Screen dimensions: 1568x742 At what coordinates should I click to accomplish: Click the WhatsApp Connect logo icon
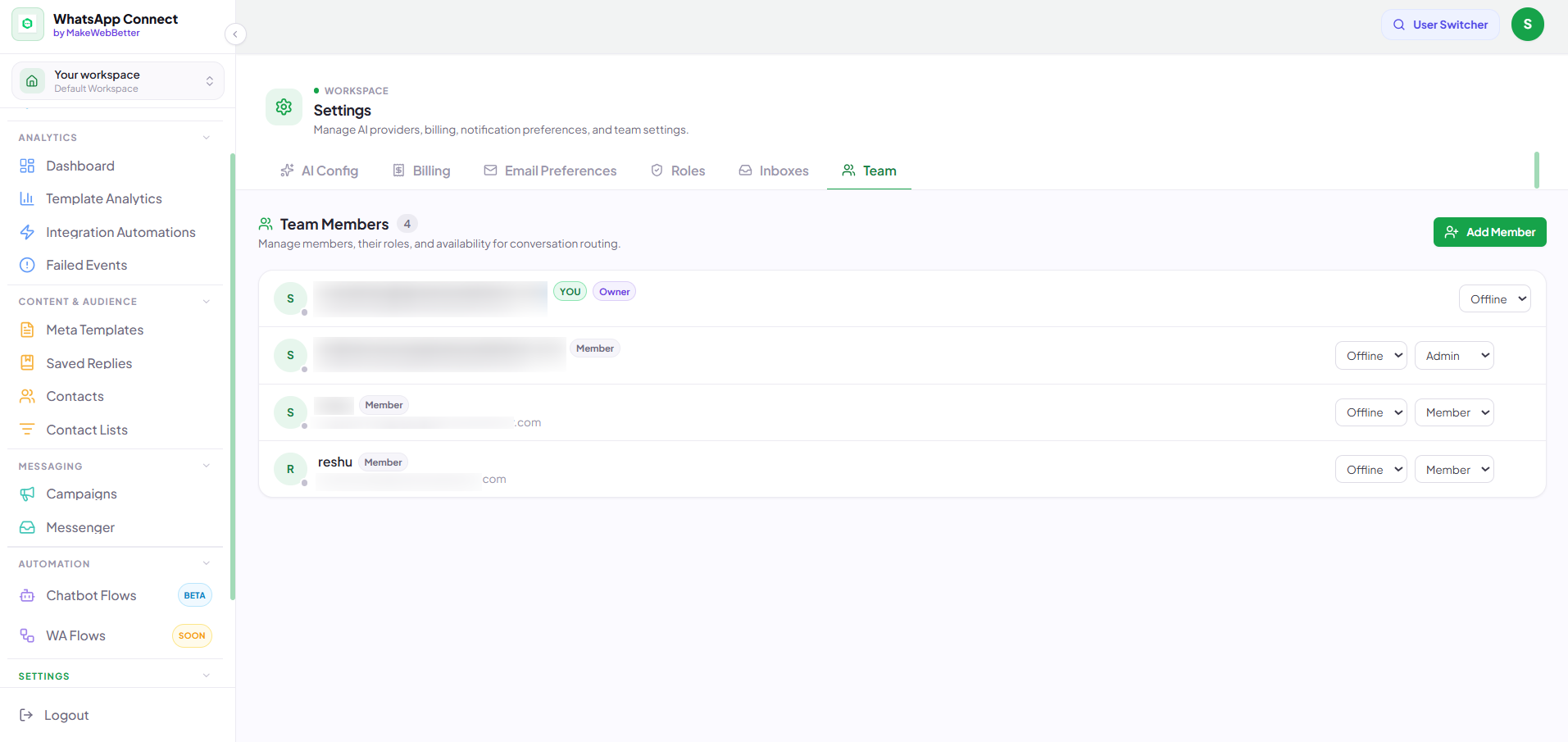pos(28,25)
